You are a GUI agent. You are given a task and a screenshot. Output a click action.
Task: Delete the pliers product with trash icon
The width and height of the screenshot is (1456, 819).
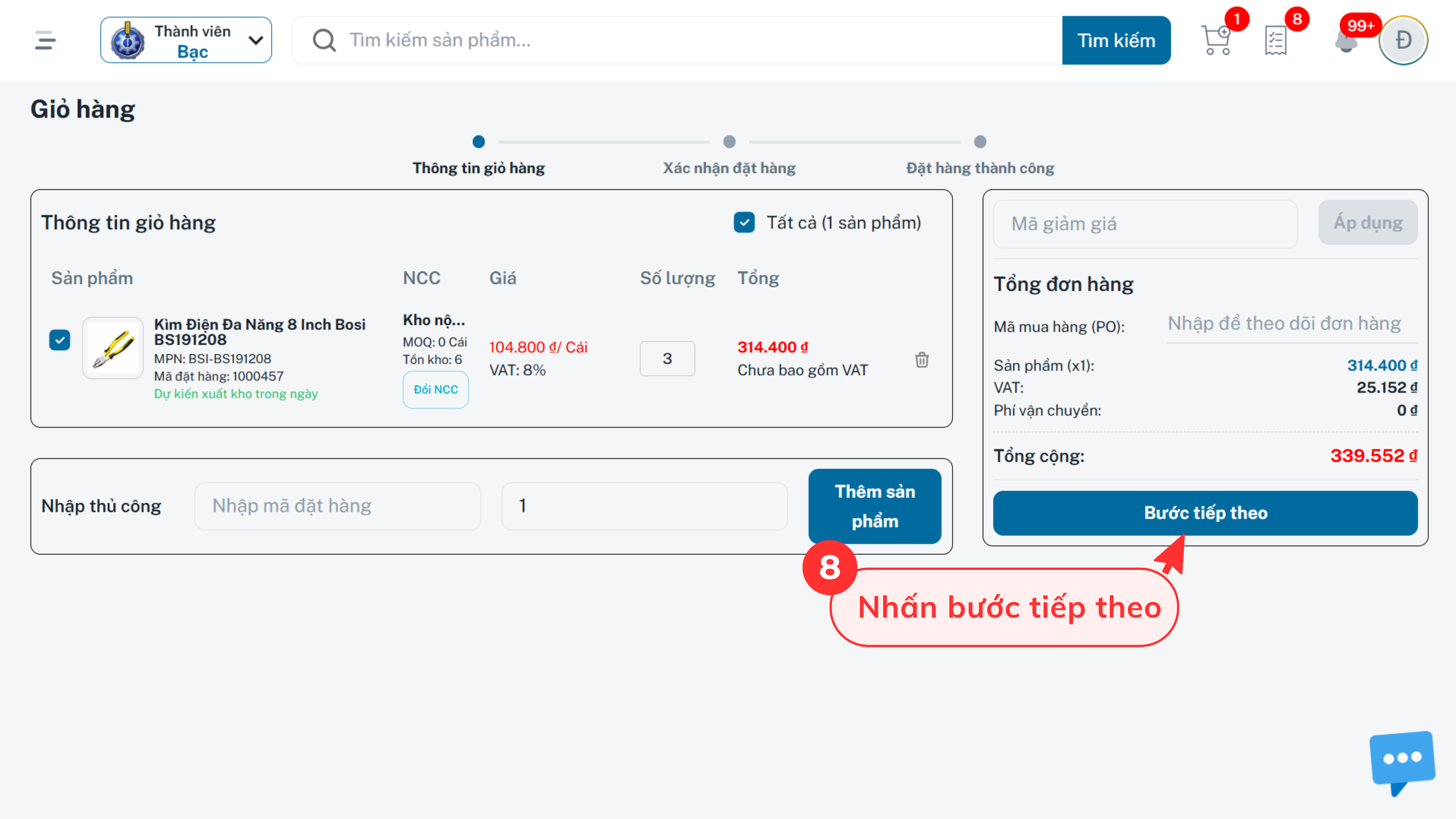(x=922, y=359)
